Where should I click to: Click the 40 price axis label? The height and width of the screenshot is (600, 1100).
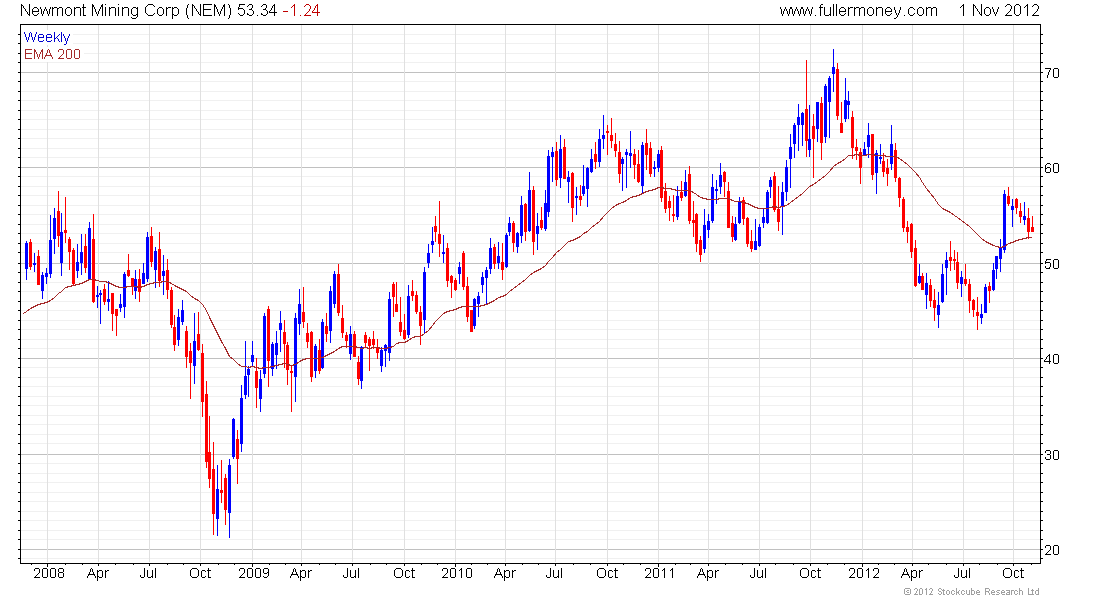(1052, 359)
